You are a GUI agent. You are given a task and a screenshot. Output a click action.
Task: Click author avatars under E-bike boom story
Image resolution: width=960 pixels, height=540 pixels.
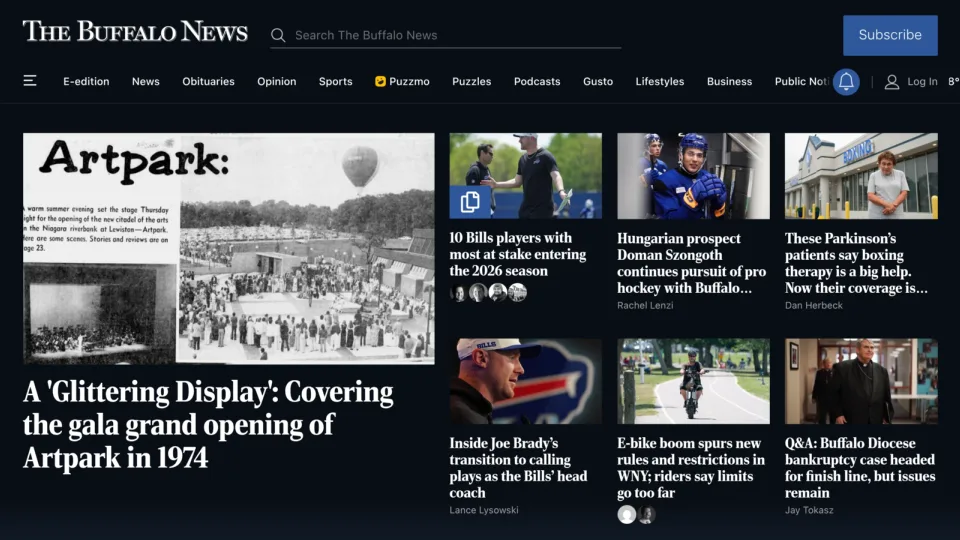636,514
